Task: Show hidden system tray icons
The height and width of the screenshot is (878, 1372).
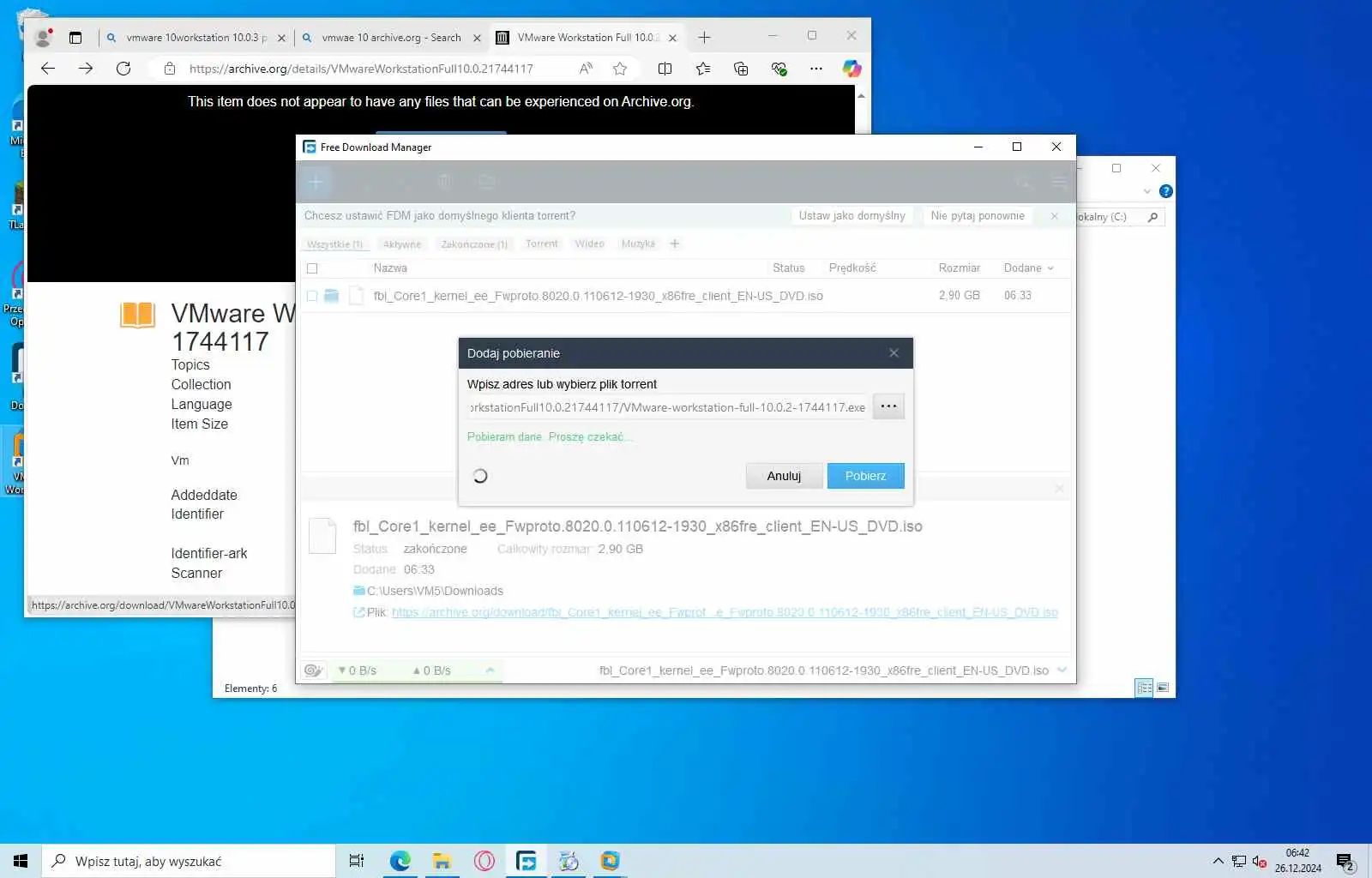Action: click(x=1218, y=861)
